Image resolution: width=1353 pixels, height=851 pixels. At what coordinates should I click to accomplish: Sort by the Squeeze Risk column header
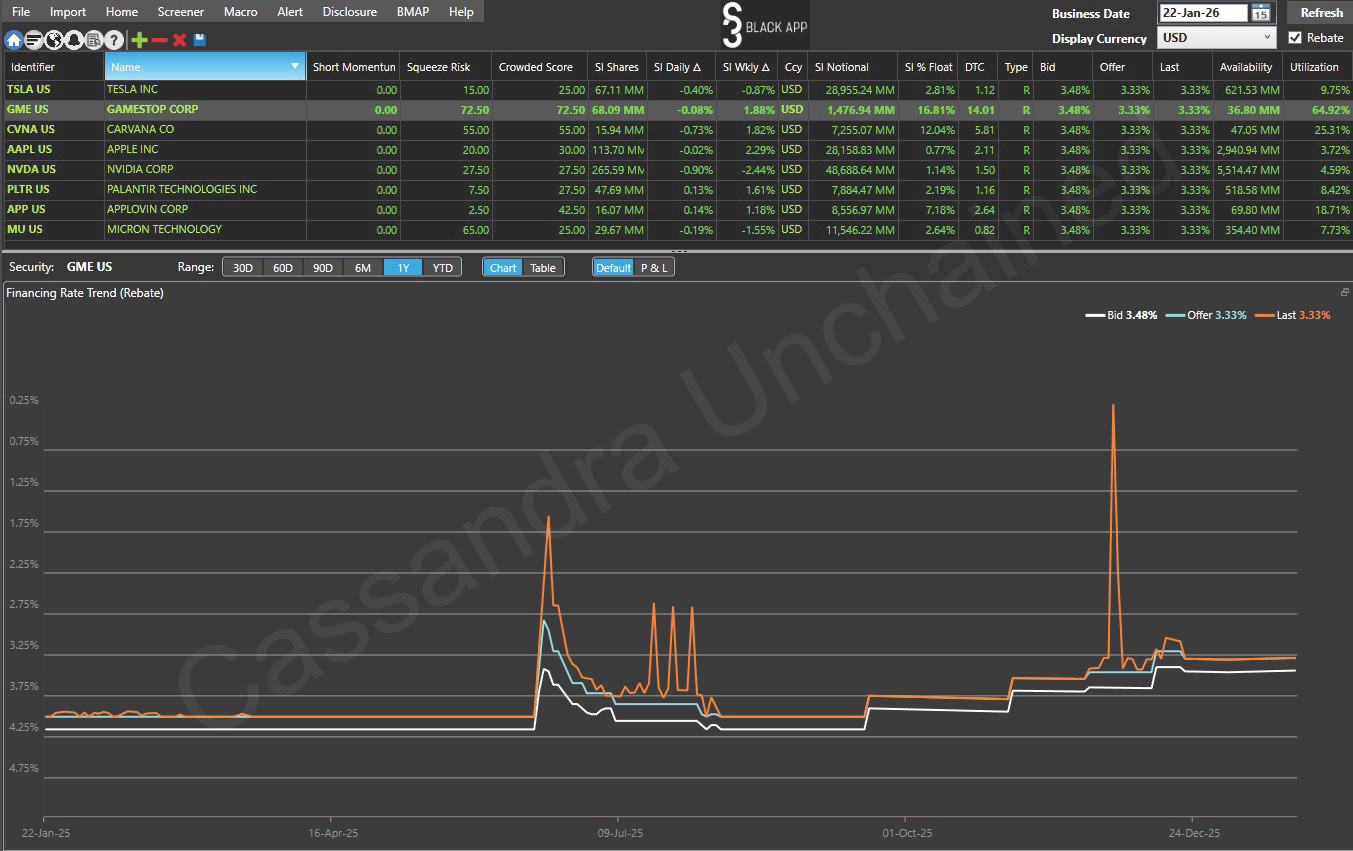point(446,67)
